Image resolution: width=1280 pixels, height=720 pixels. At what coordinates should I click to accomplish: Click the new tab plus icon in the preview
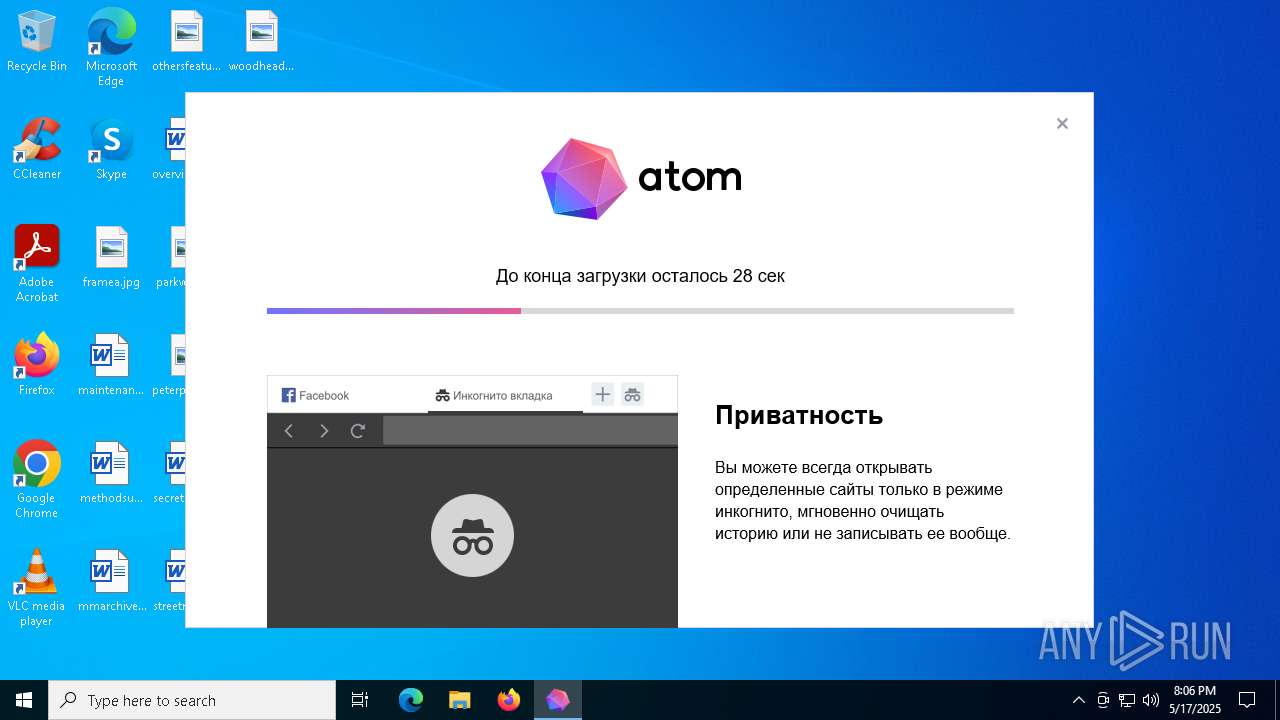(x=602, y=394)
